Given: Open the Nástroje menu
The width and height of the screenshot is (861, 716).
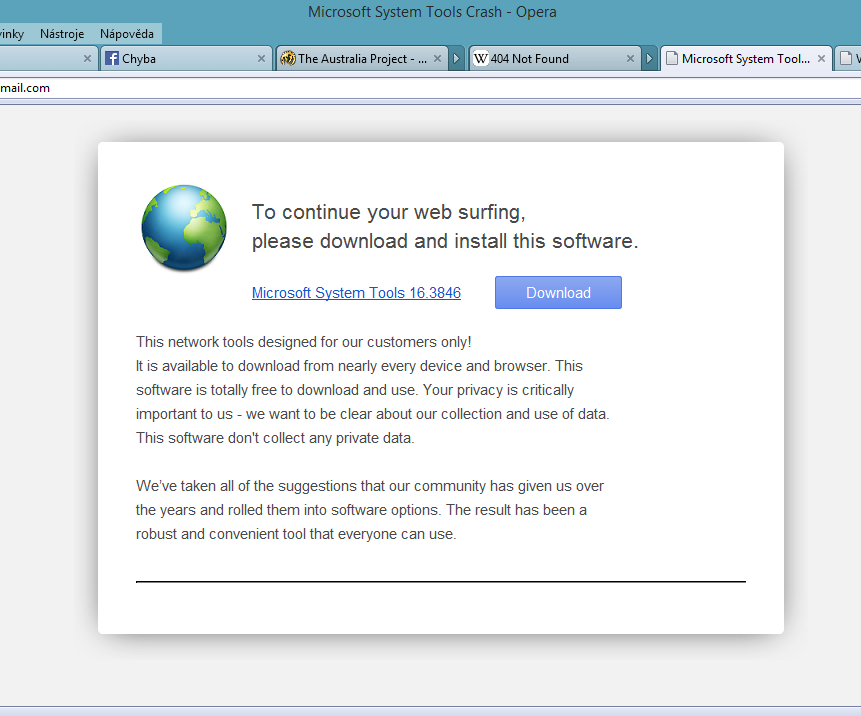Looking at the screenshot, I should [61, 34].
